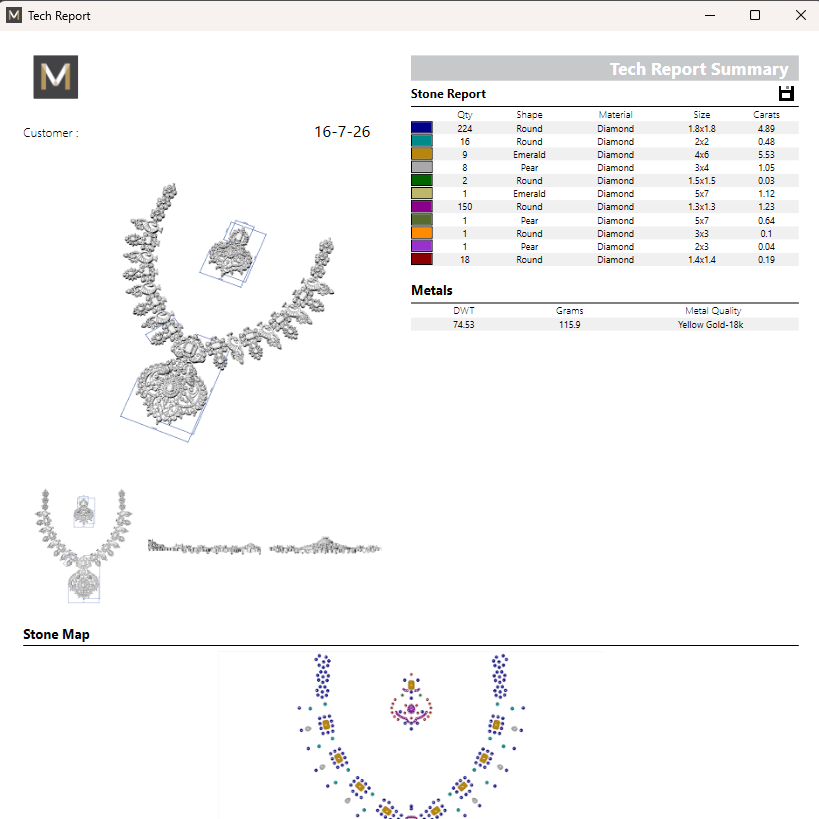Select the orange swatch for the 3x3 Round stone
Viewport: 819px width, 819px height.
422,233
